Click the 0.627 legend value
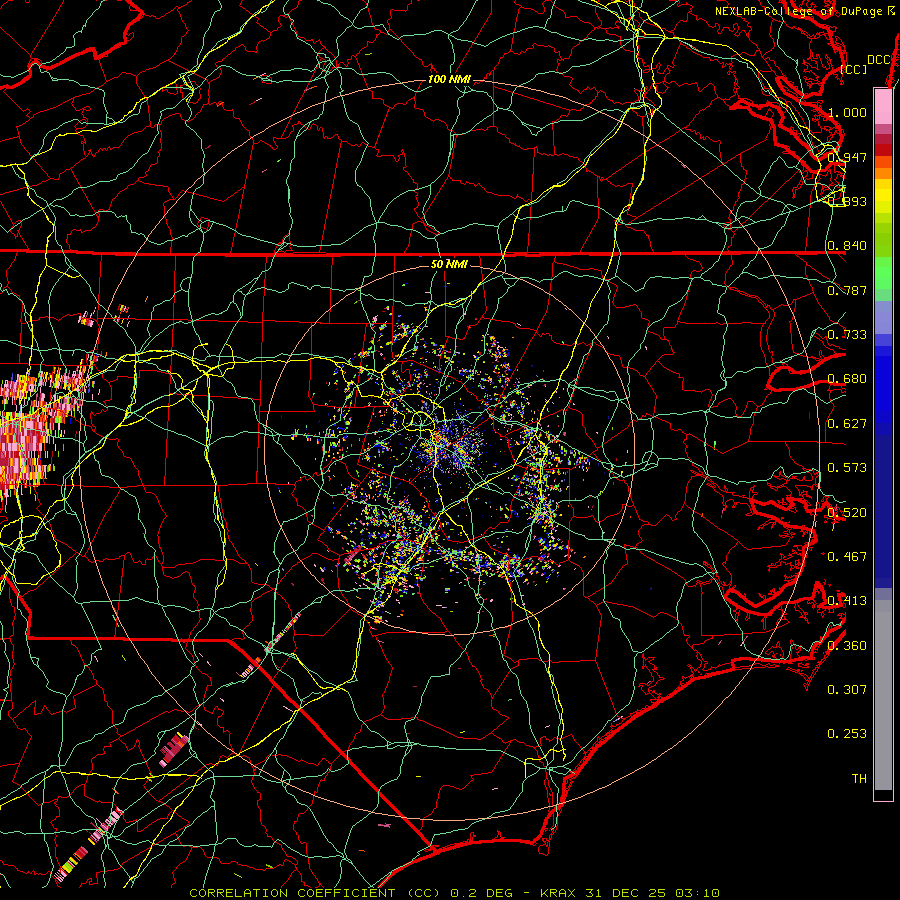The width and height of the screenshot is (900, 900). (x=847, y=424)
